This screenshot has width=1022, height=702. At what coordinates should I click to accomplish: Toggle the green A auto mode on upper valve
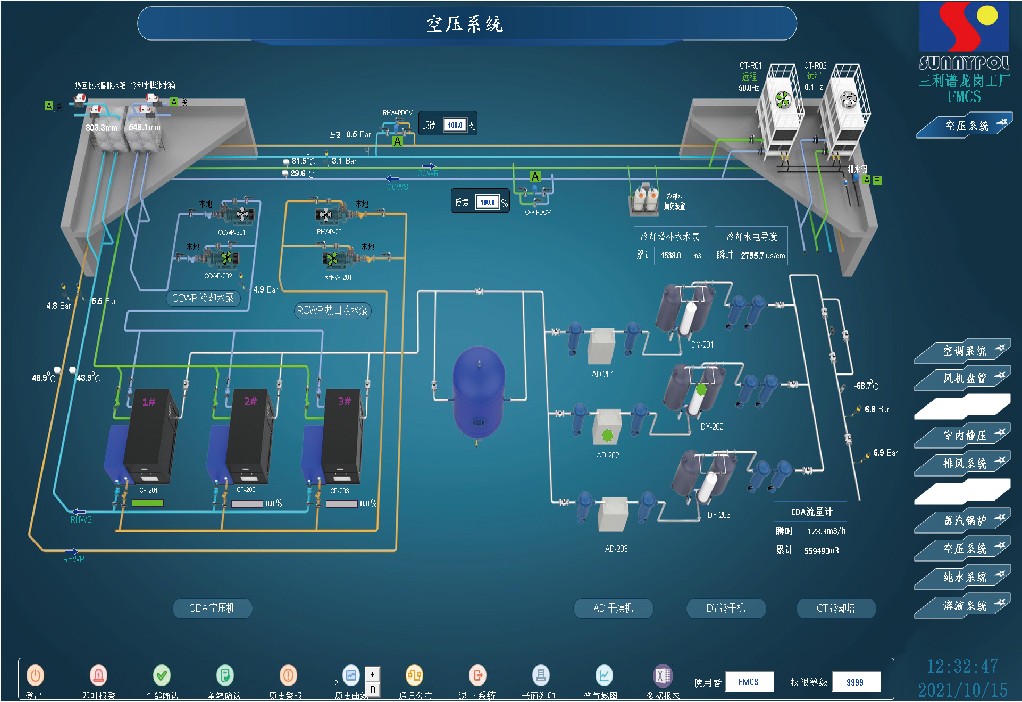pyautogui.click(x=397, y=143)
